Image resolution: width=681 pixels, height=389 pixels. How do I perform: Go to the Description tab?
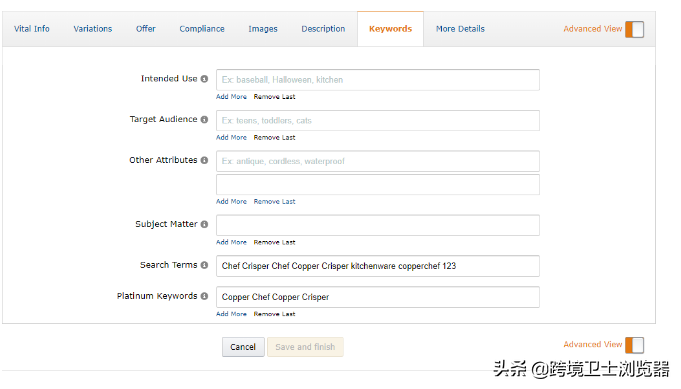point(323,29)
